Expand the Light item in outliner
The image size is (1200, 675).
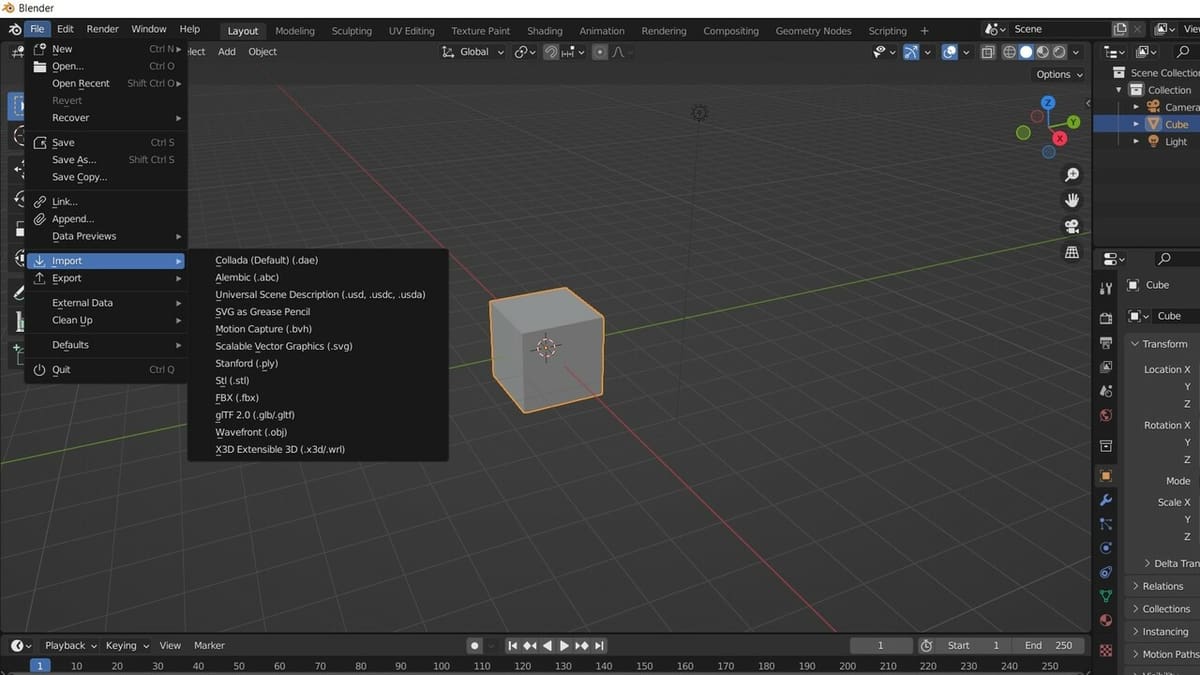click(1136, 141)
